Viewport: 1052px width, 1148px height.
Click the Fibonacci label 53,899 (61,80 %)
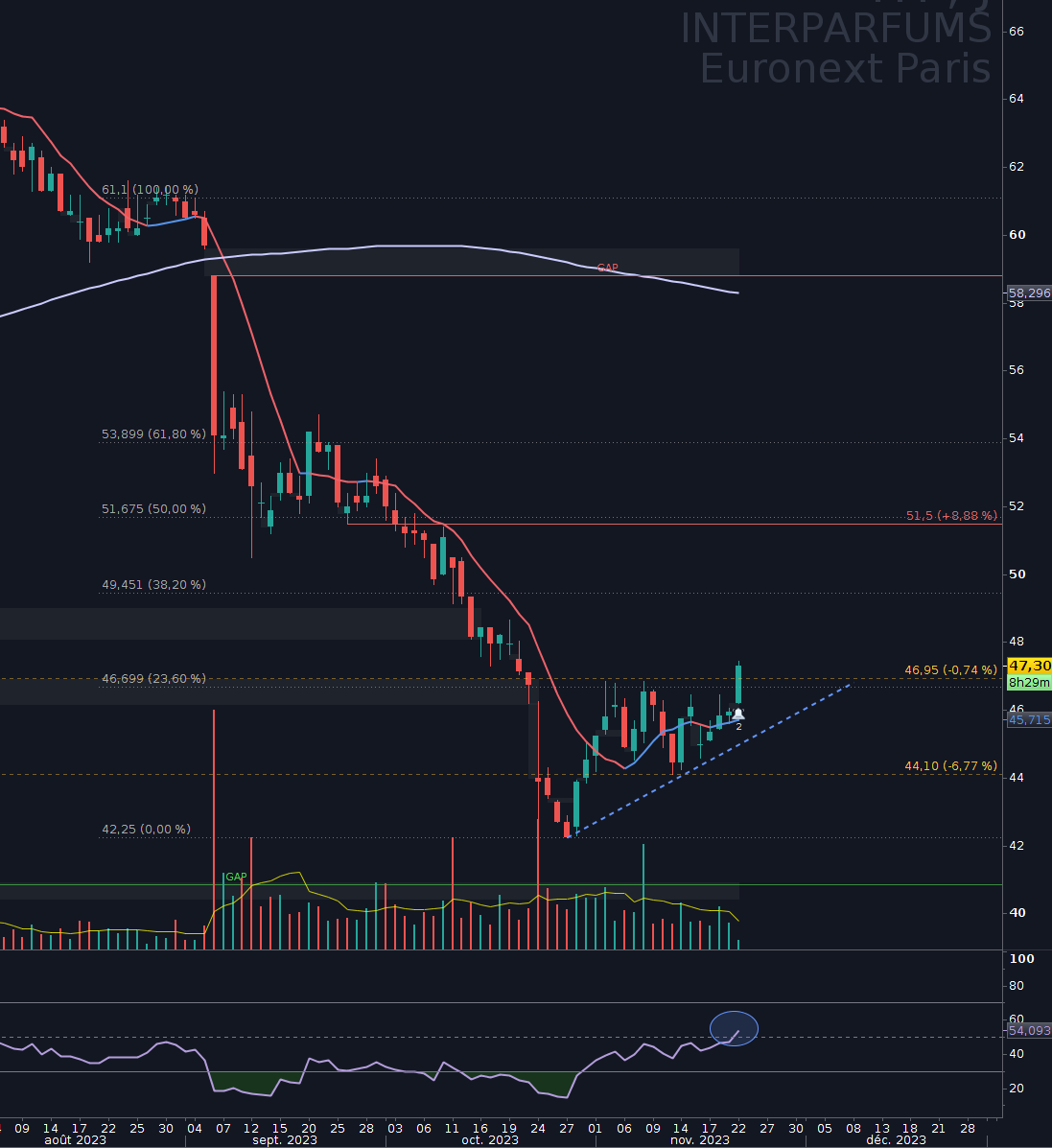(x=153, y=434)
